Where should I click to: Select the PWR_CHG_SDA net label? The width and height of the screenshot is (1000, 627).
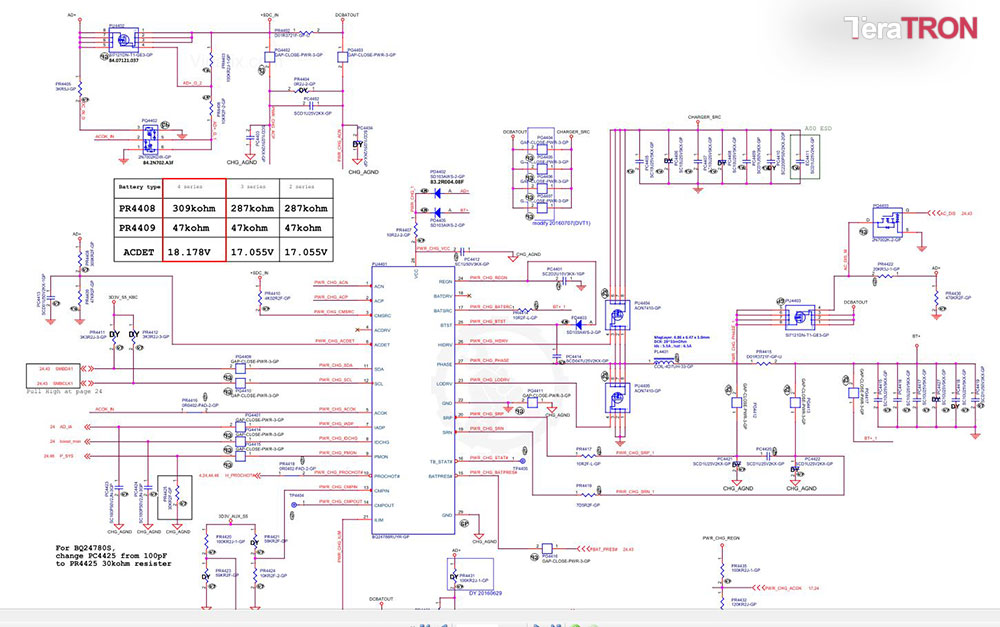[335, 365]
